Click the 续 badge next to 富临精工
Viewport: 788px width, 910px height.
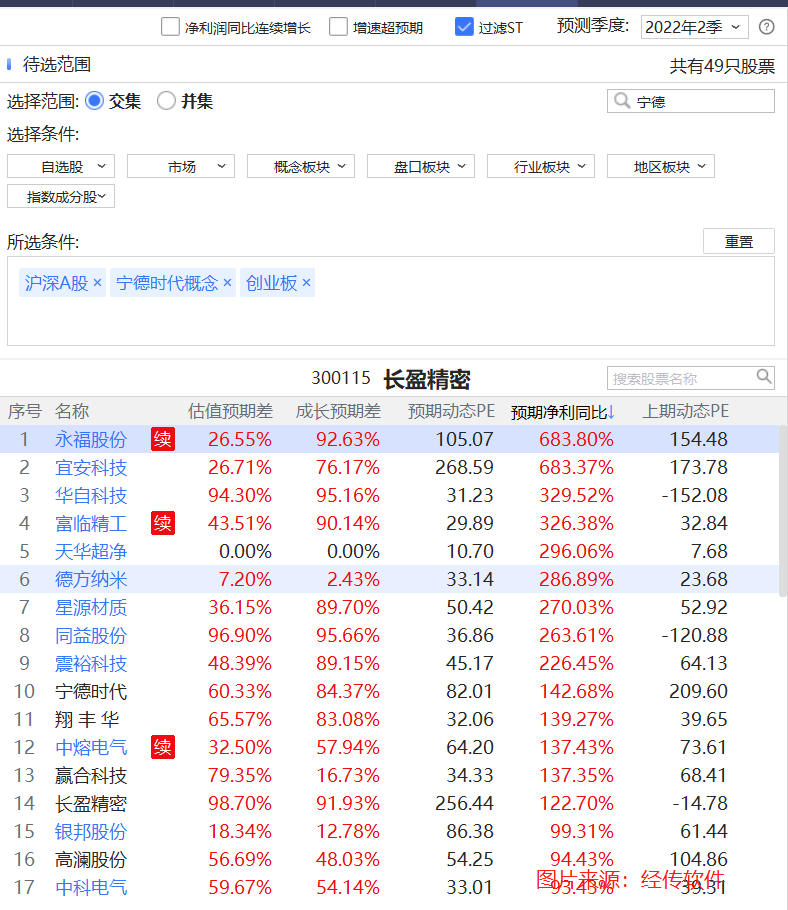pyautogui.click(x=163, y=523)
